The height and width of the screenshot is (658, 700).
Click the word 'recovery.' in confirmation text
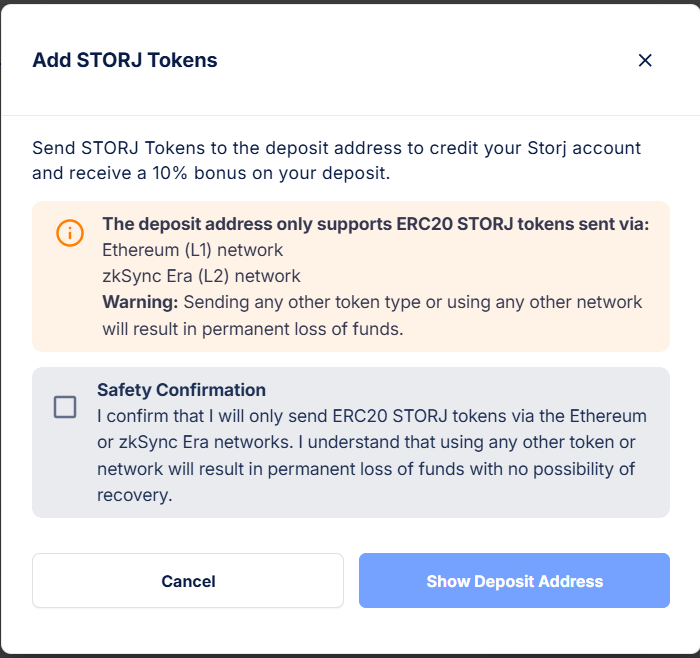tap(135, 495)
